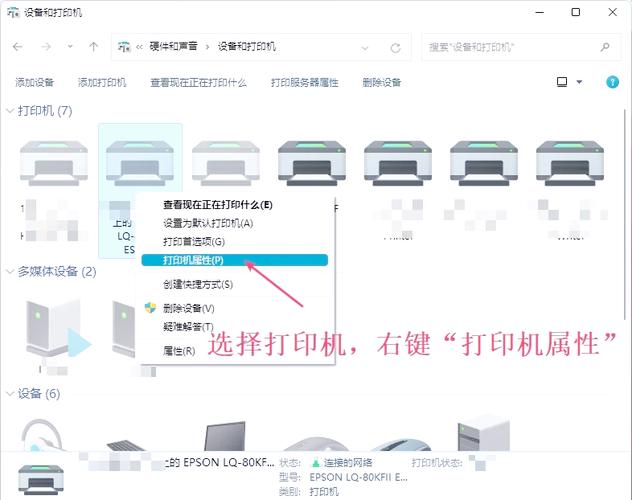This screenshot has width=632, height=500.
Task: Click the vertical scrollbar on the right
Action: [x=626, y=214]
